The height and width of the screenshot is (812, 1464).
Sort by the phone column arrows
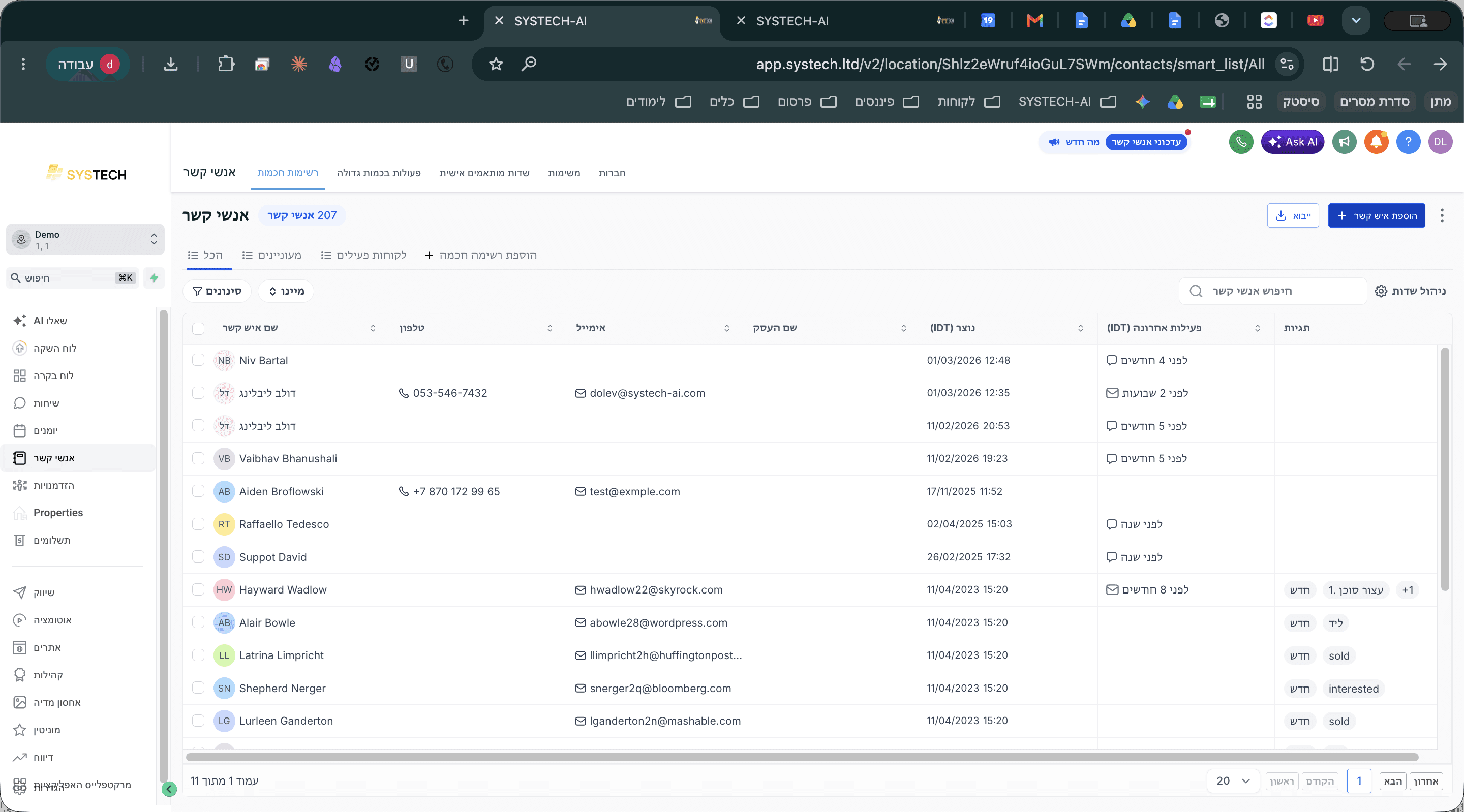pyautogui.click(x=550, y=328)
